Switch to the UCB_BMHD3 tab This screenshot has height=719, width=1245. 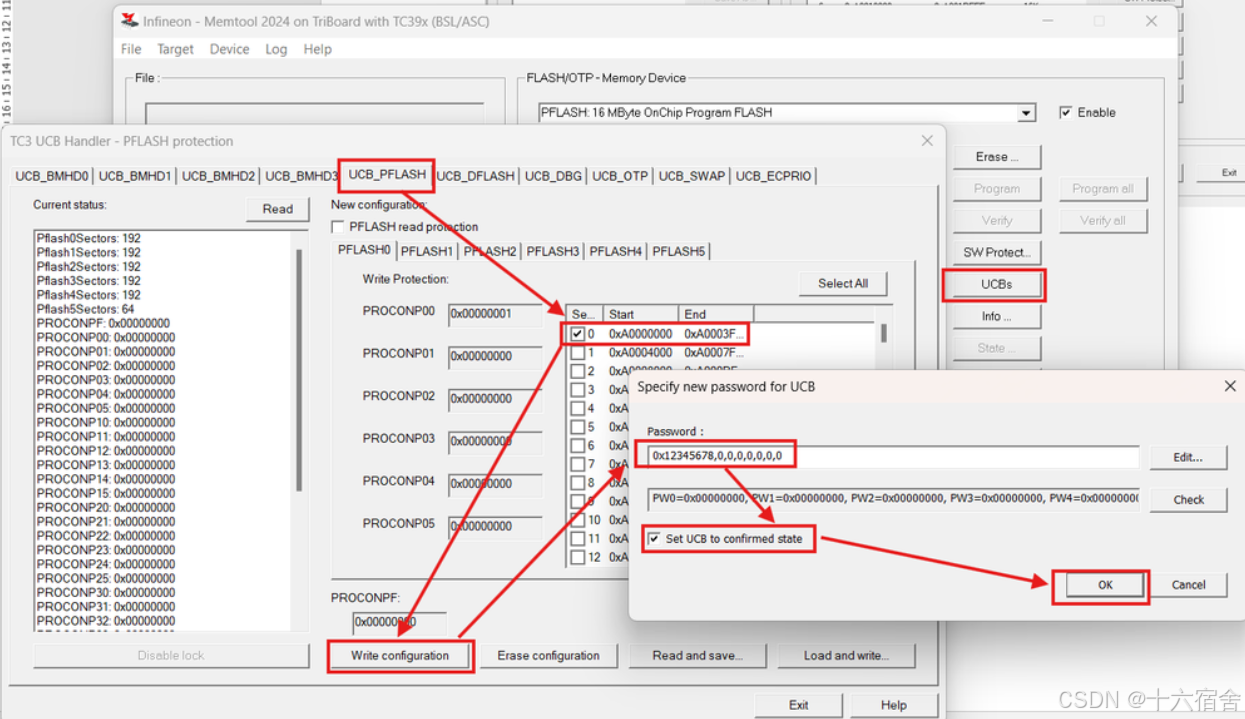pyautogui.click(x=300, y=176)
